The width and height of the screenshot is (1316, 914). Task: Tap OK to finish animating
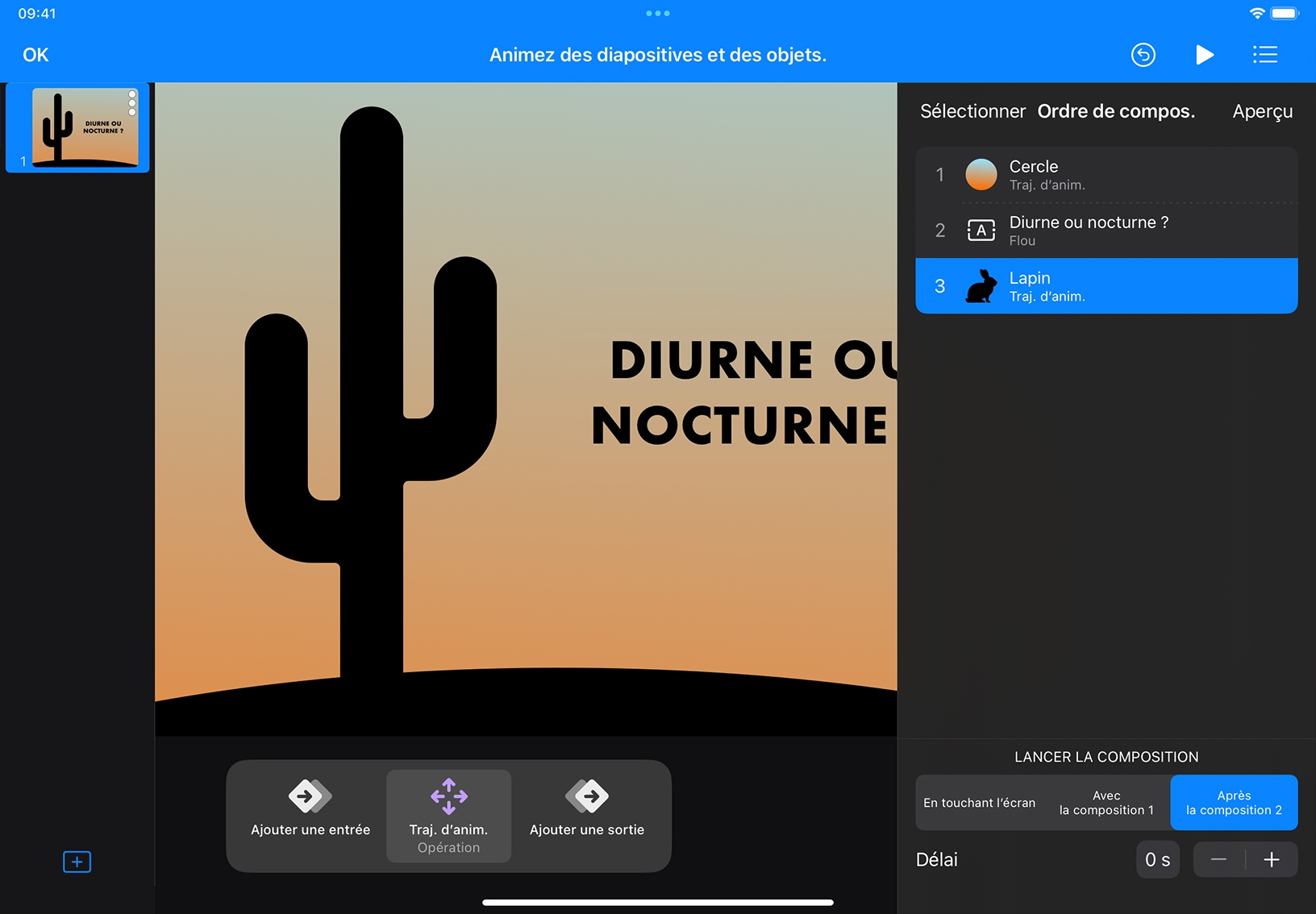point(35,55)
